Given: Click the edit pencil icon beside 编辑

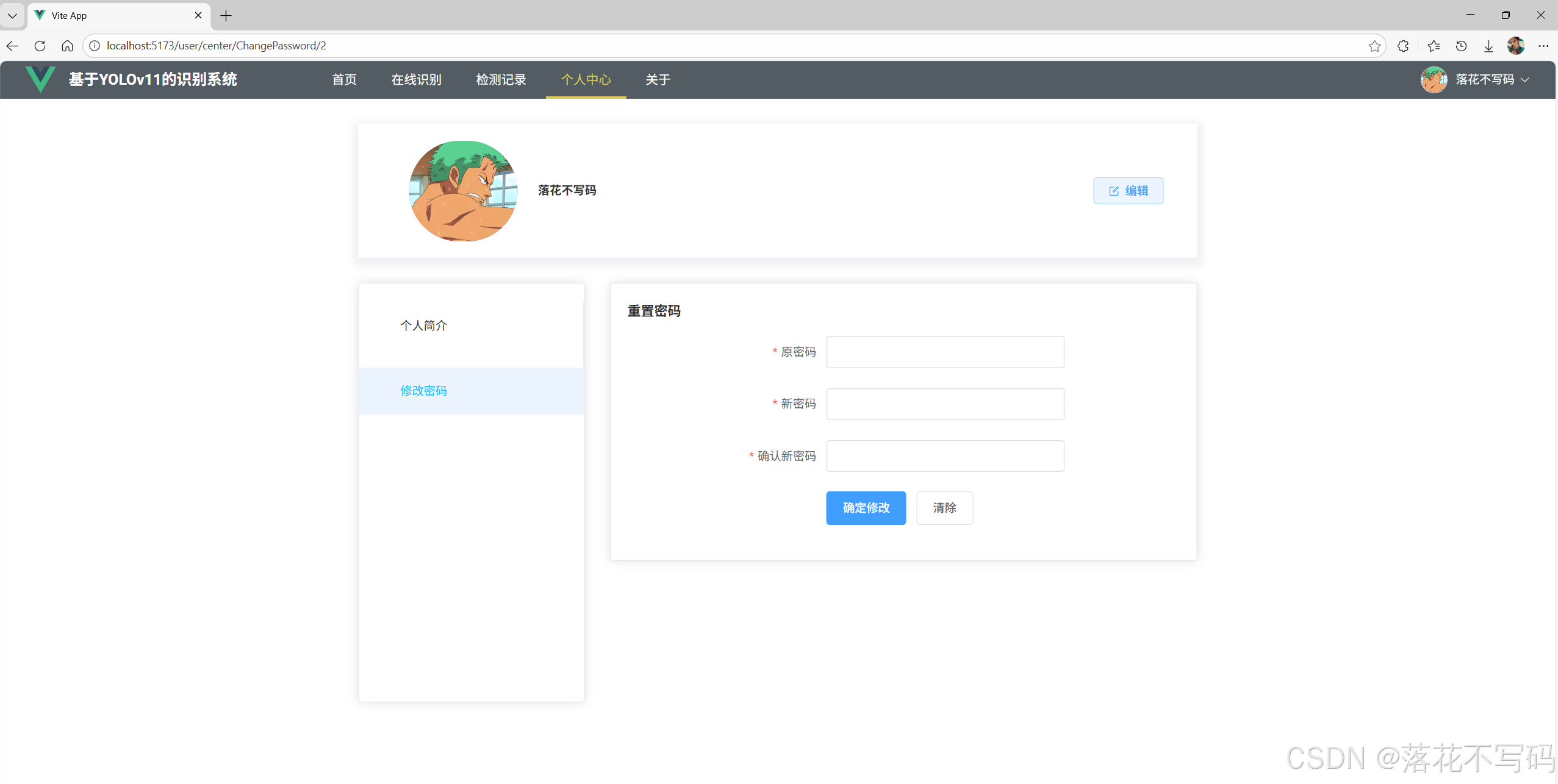Looking at the screenshot, I should (x=1114, y=190).
